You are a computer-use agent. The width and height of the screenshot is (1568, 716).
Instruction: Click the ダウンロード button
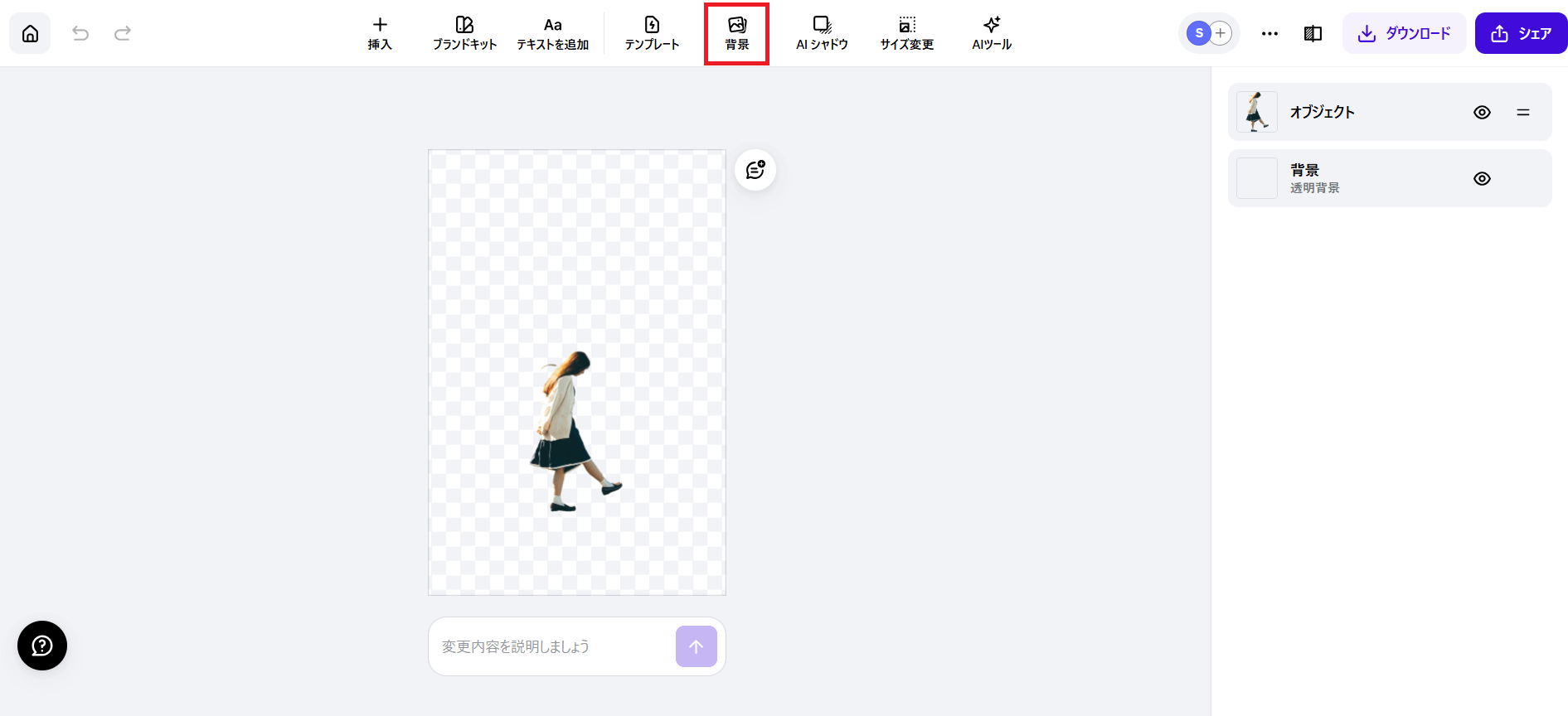point(1404,33)
